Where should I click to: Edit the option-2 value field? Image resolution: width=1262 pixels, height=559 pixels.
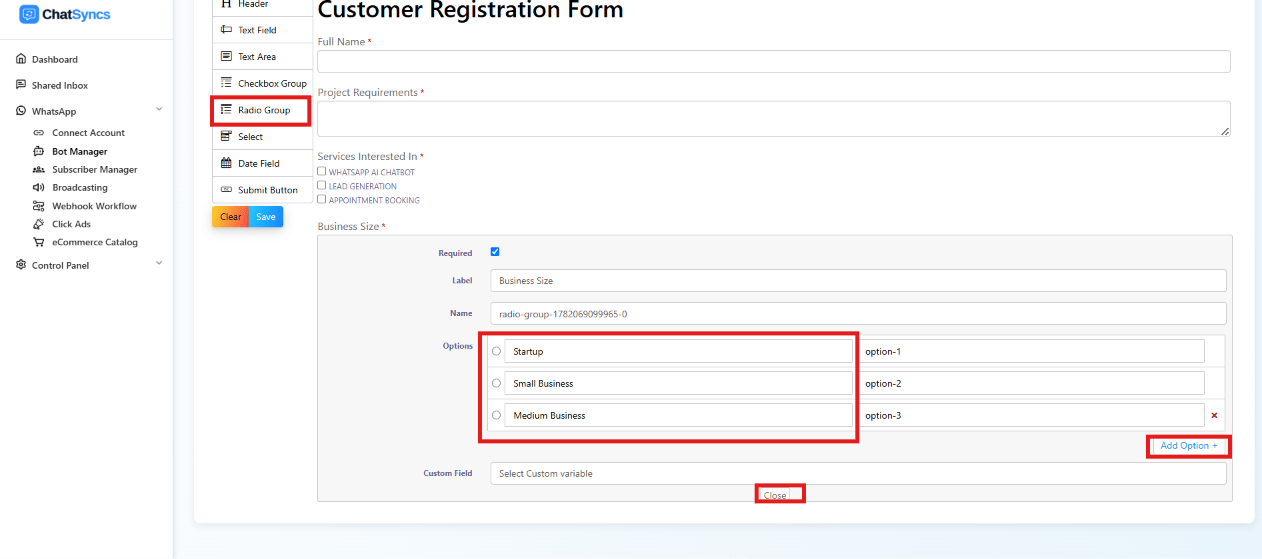[x=1031, y=383]
